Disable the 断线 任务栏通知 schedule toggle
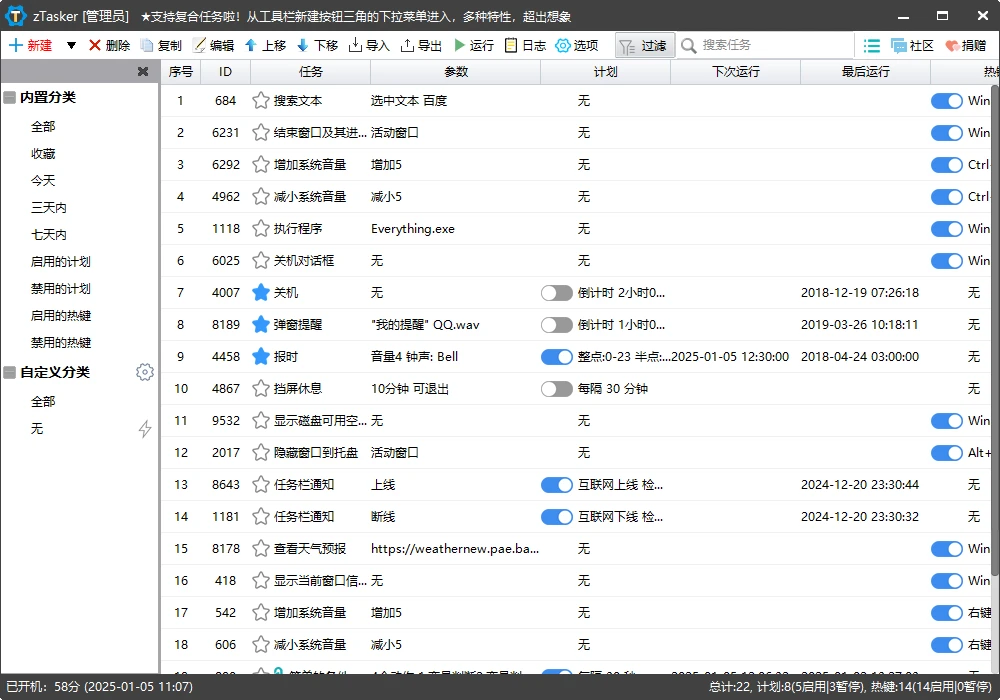Image resolution: width=1000 pixels, height=700 pixels. pyautogui.click(x=557, y=516)
